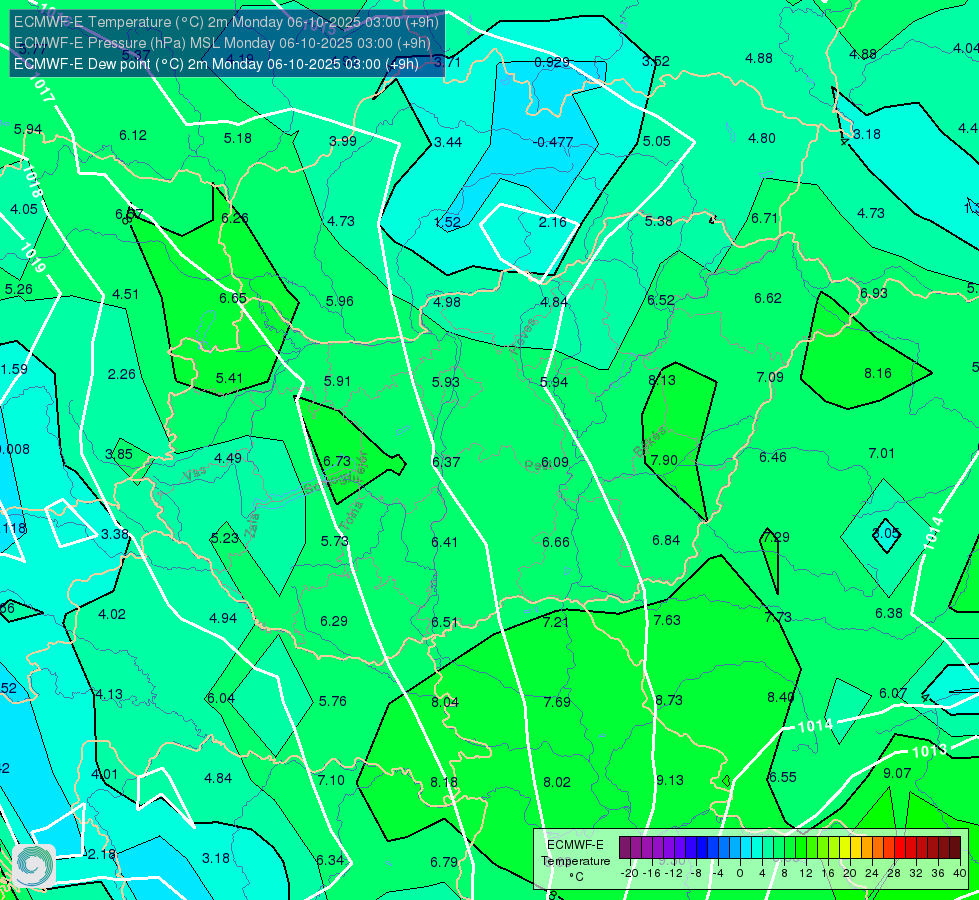Click the -0.477 temperature value
Image resolution: width=979 pixels, height=900 pixels.
click(553, 142)
